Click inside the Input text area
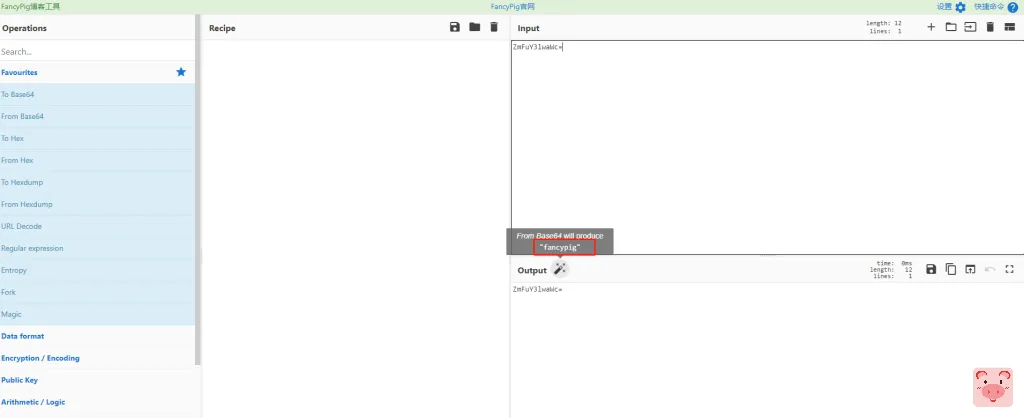1024x418 pixels. click(767, 147)
